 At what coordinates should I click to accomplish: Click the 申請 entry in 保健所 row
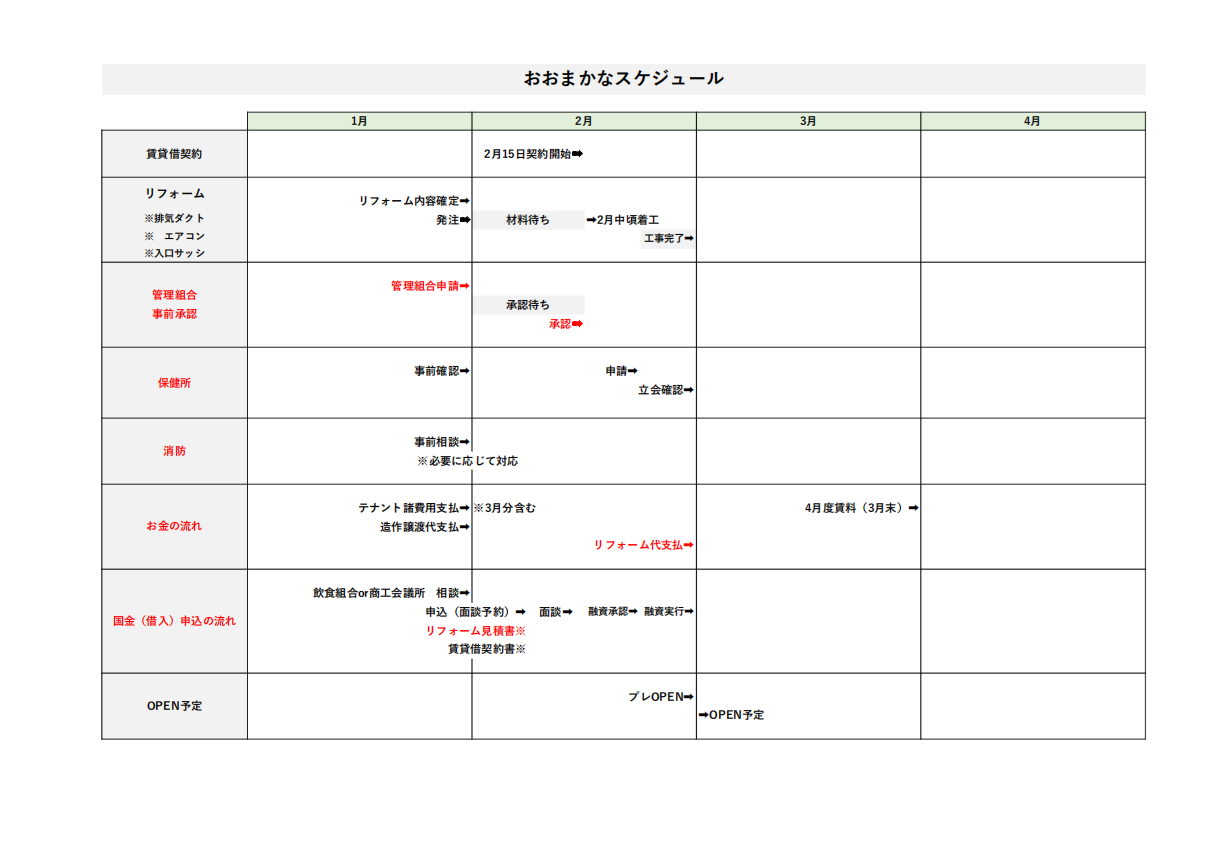click(621, 371)
